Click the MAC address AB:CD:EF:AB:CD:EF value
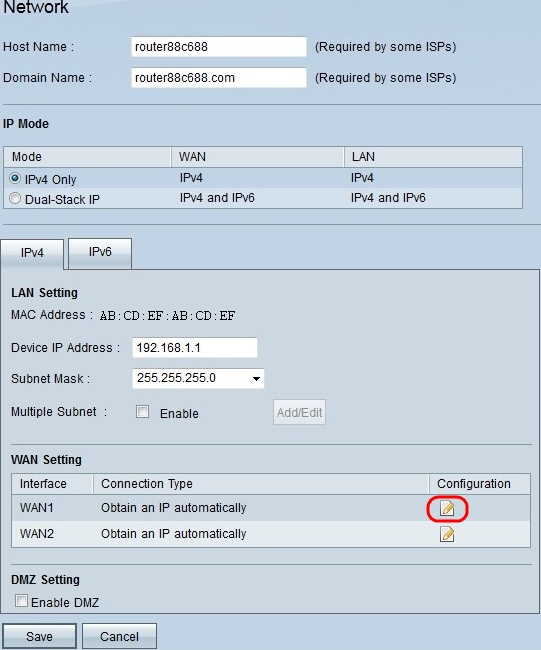Viewport: 541px width, 650px height. tap(167, 316)
